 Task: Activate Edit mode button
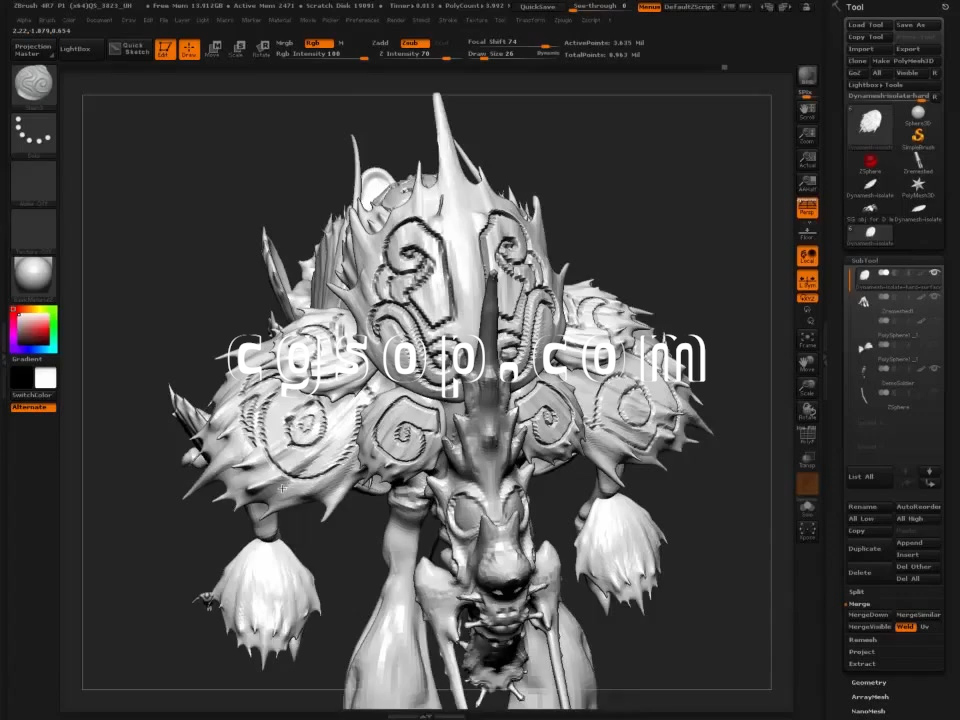coord(165,49)
